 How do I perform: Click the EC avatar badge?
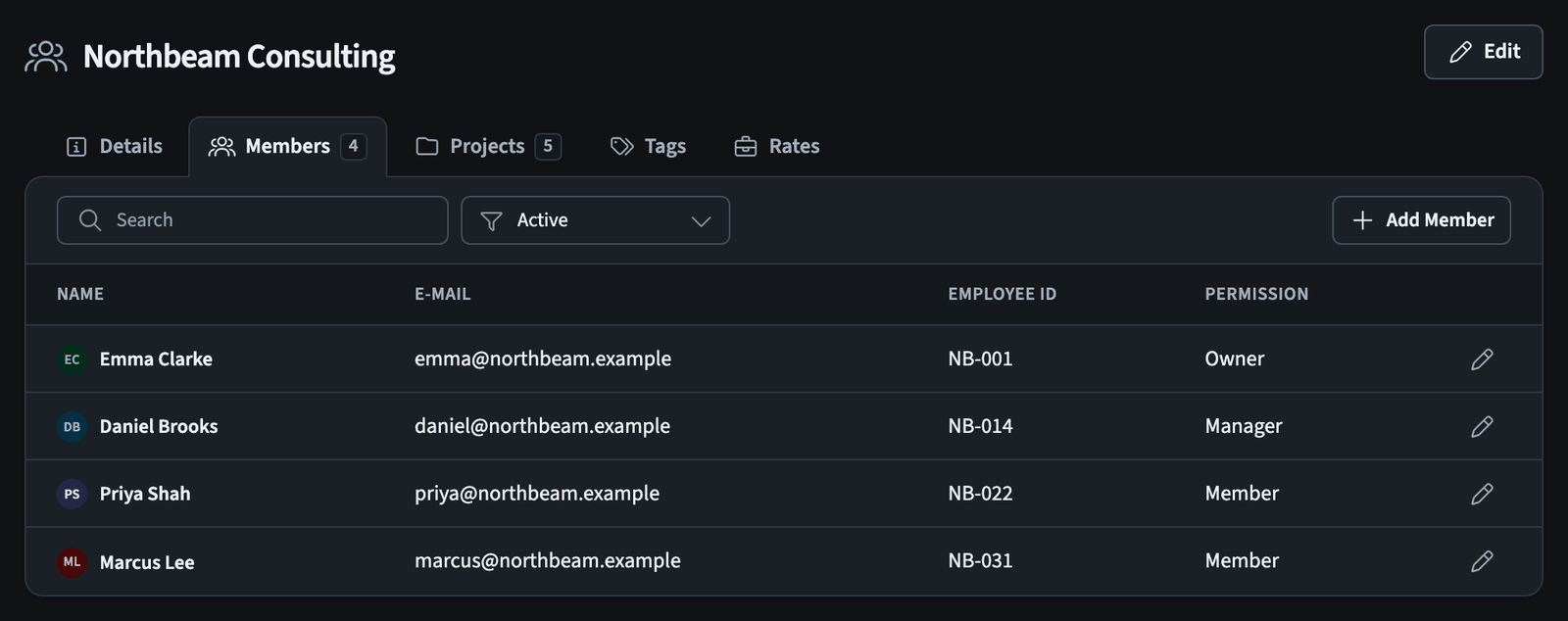72,359
